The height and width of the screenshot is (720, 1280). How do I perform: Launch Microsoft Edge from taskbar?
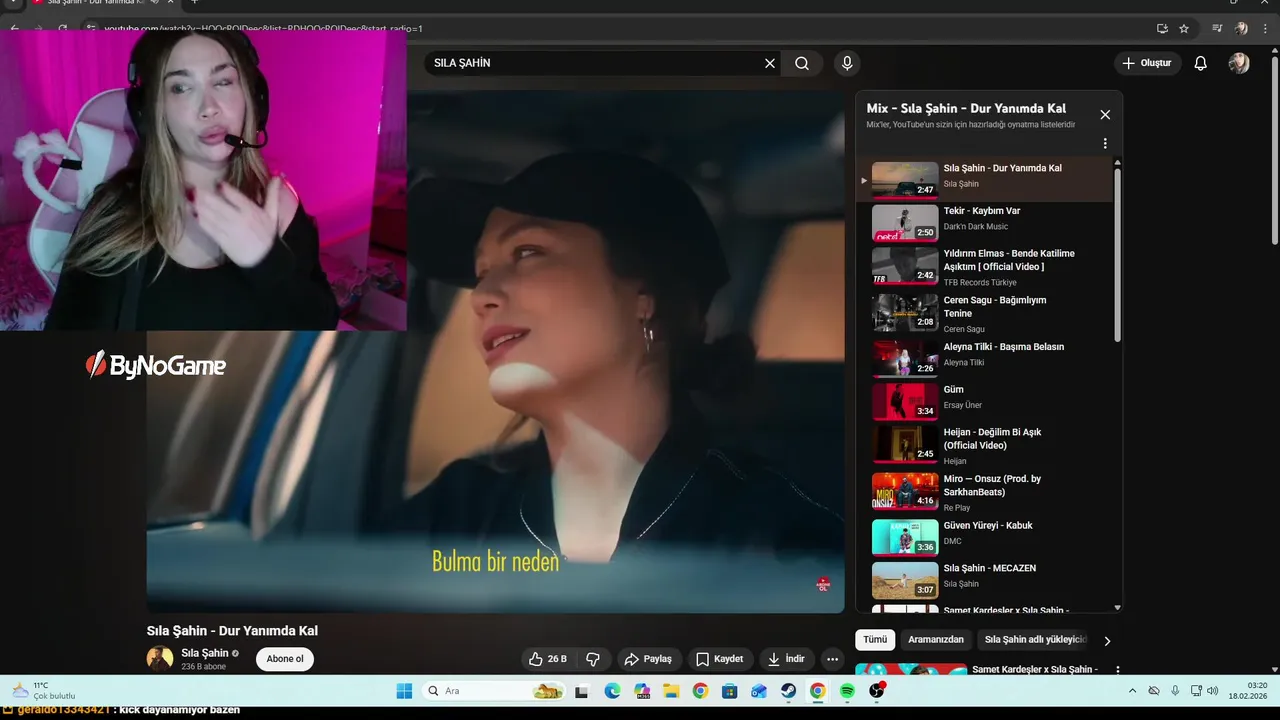click(612, 691)
